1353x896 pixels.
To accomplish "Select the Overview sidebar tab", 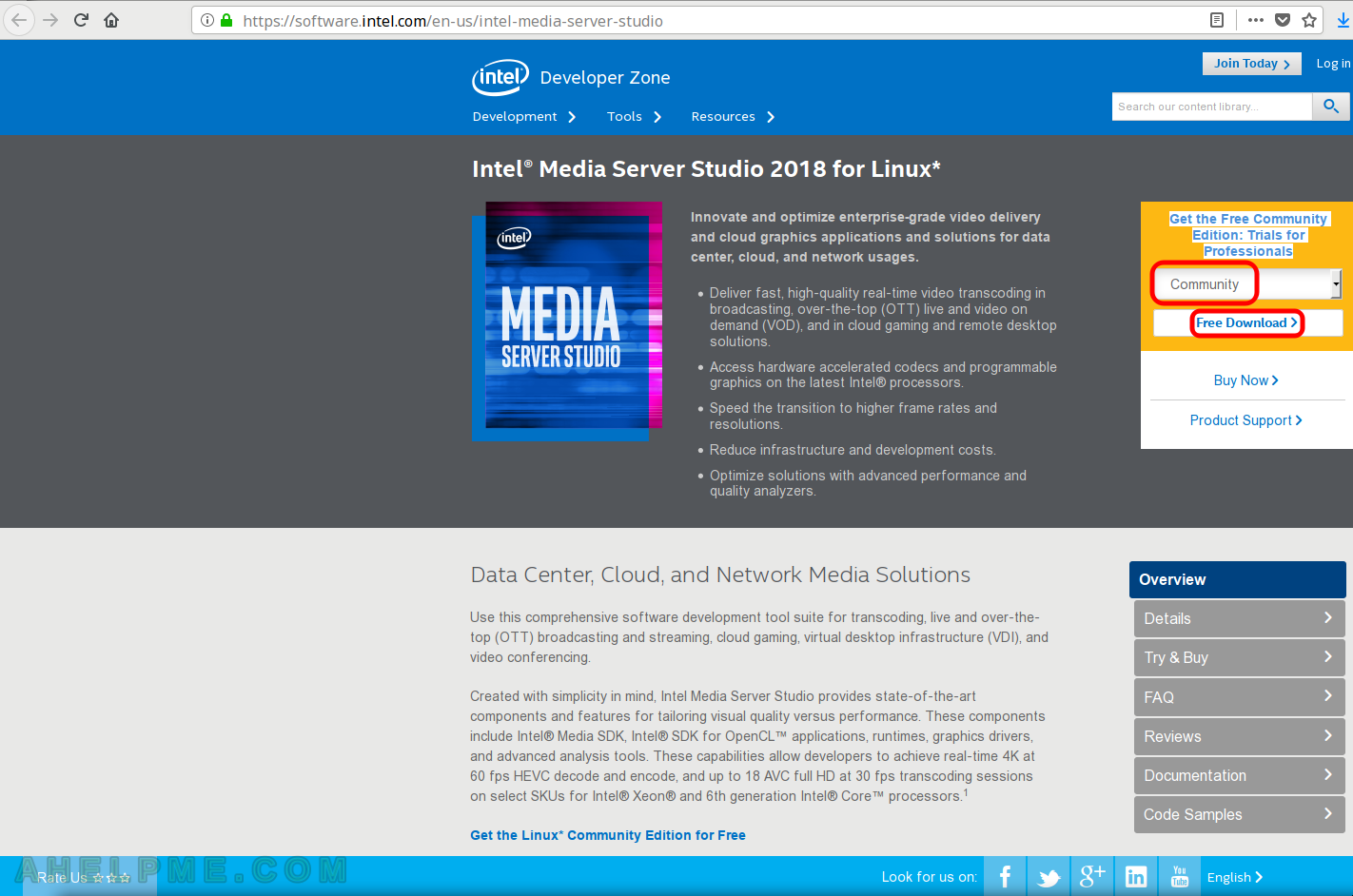I will pos(1237,579).
